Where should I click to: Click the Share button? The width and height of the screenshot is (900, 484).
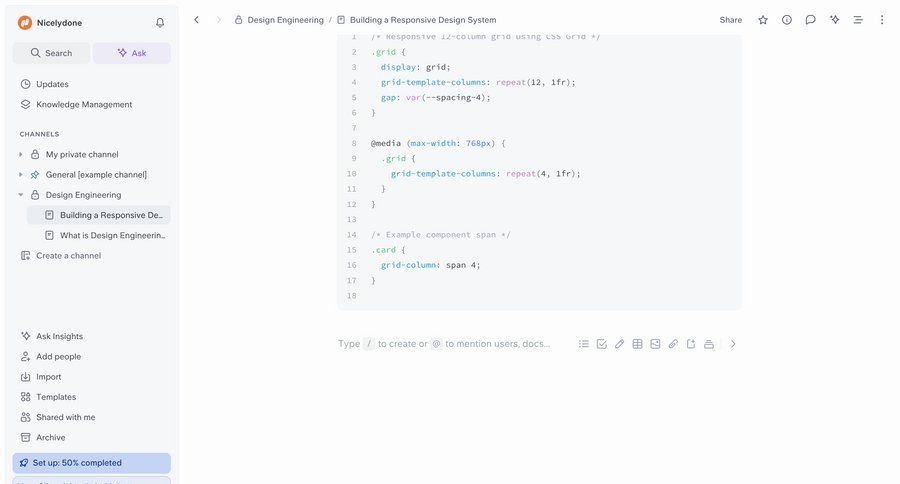(730, 20)
